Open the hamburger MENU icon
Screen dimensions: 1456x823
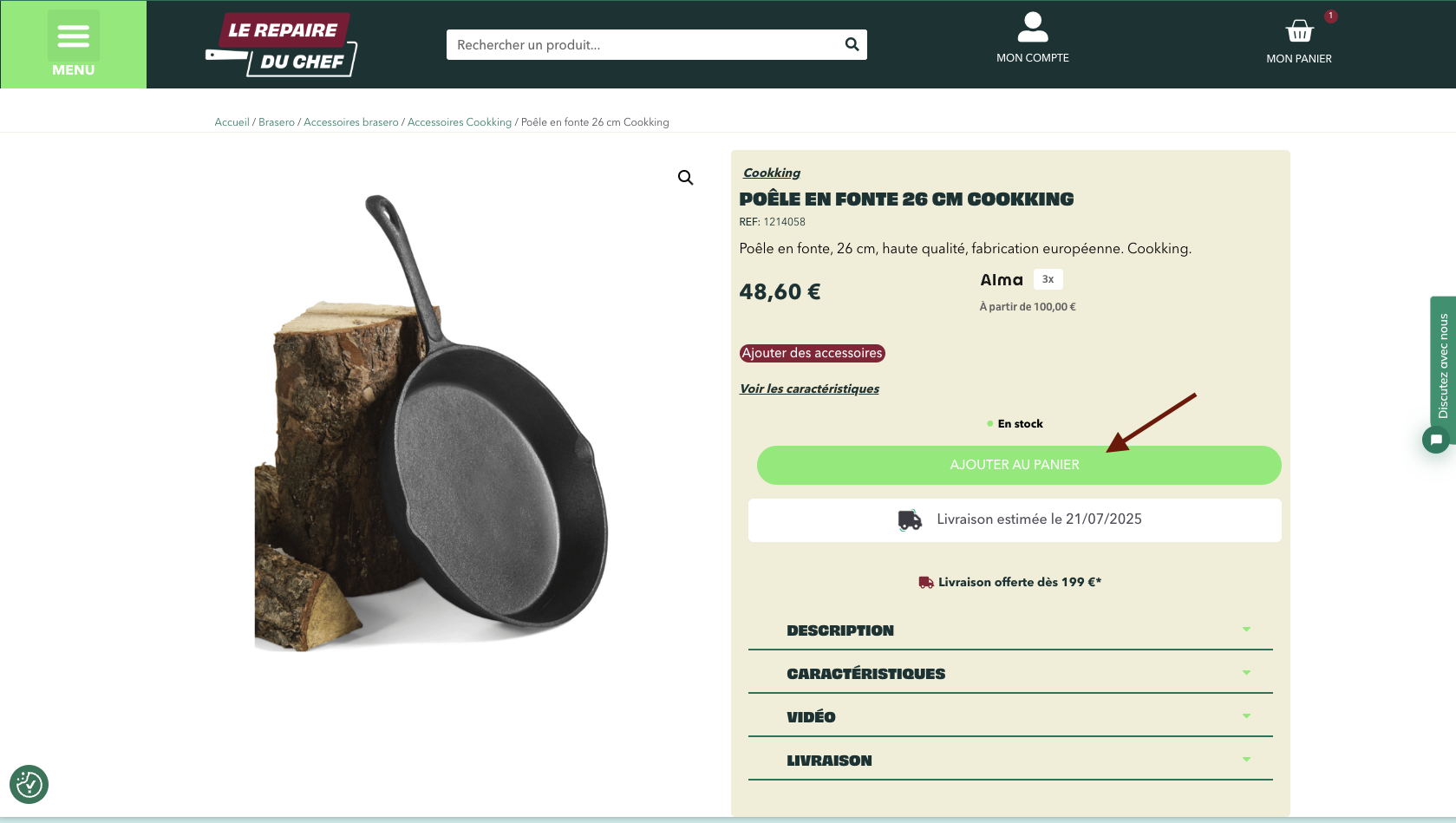coord(74,36)
